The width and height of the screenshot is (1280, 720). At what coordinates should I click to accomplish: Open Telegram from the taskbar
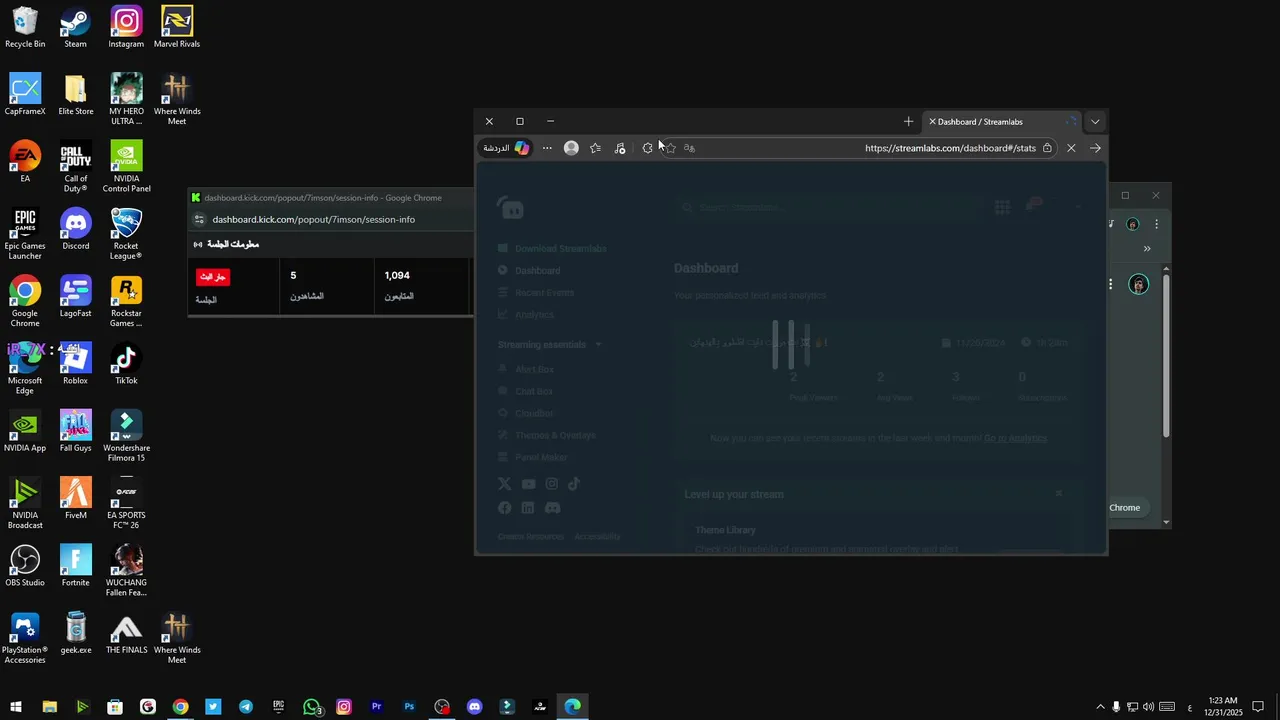click(x=246, y=707)
